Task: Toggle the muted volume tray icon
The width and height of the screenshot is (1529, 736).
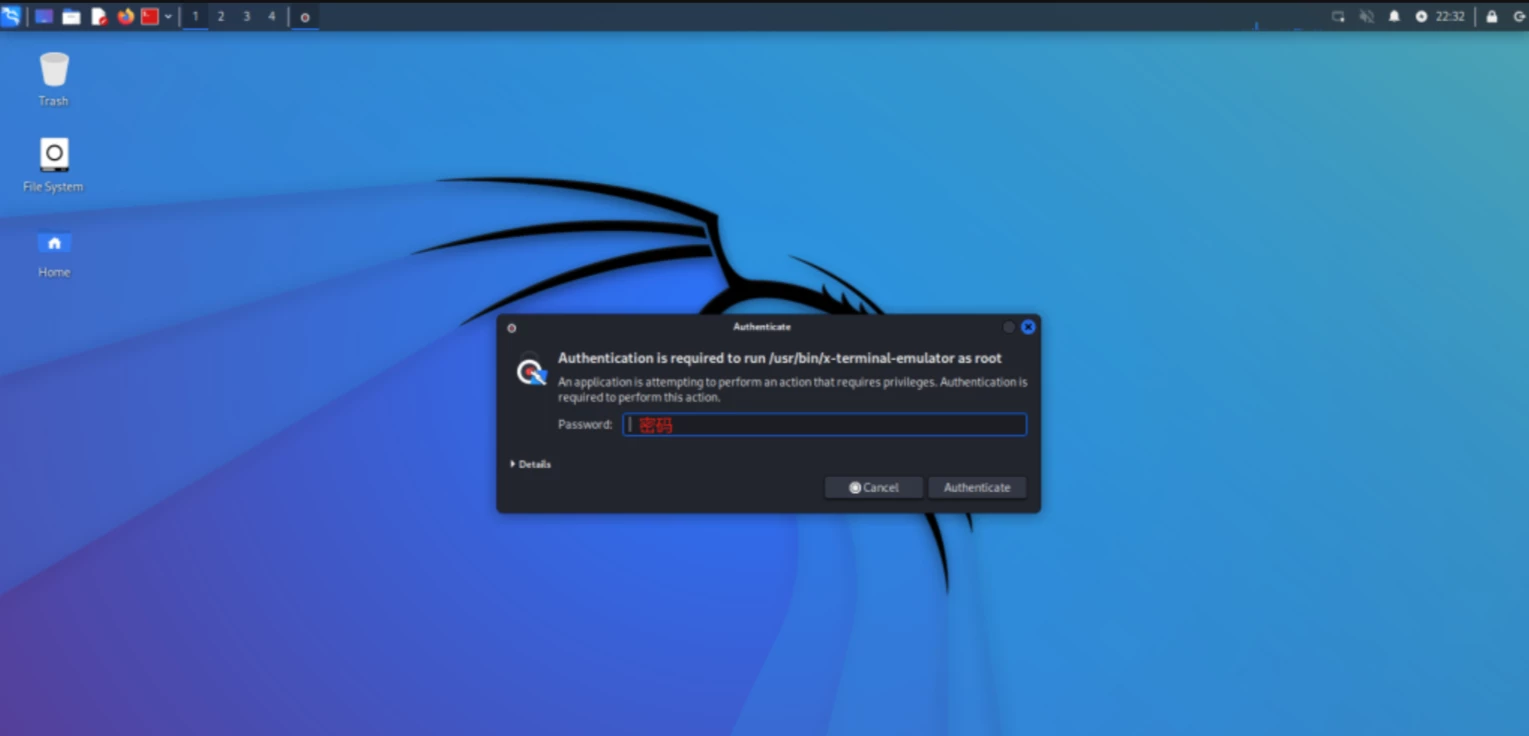Action: pos(1366,16)
